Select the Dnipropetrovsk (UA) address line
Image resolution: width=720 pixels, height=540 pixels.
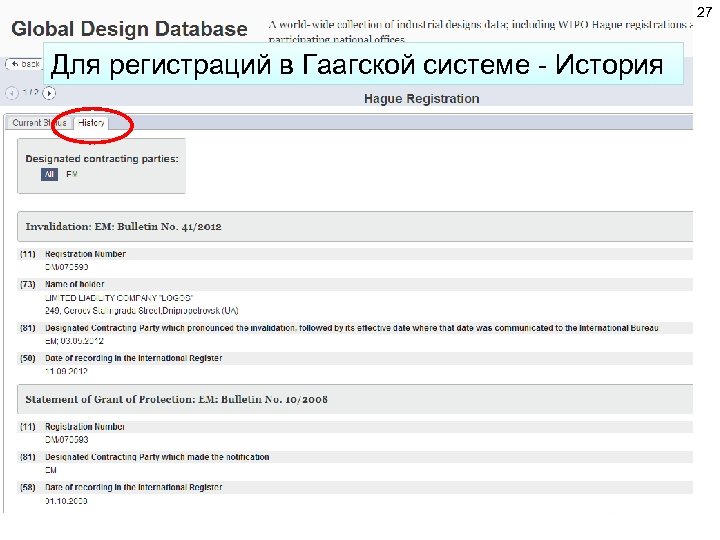141,311
